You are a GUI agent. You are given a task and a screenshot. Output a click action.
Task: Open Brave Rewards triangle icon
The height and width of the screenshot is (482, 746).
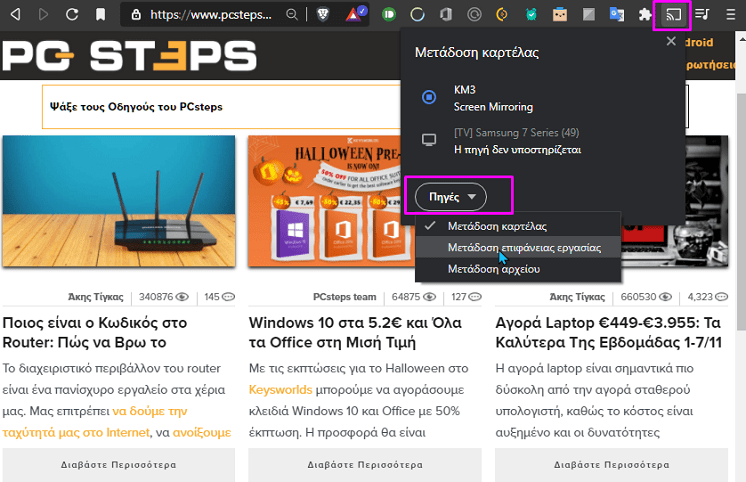(x=354, y=14)
